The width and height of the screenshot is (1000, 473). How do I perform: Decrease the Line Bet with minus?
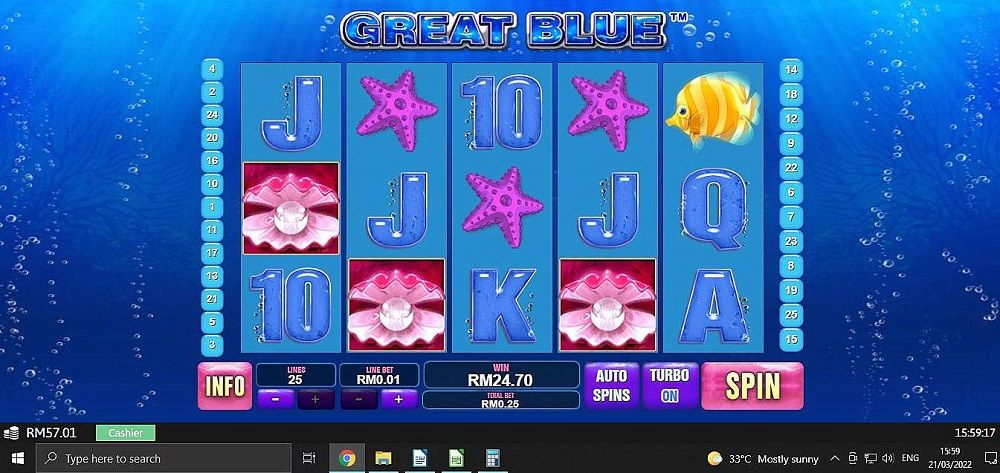[x=358, y=400]
